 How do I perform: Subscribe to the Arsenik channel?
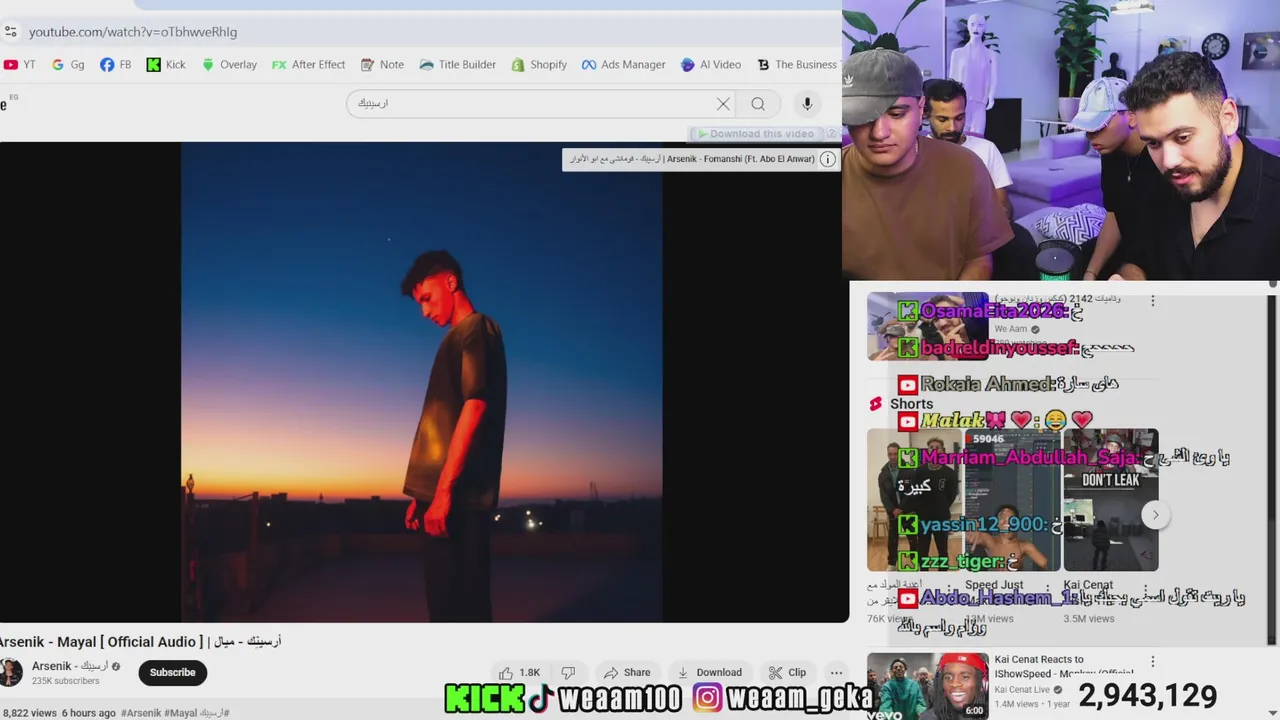pyautogui.click(x=172, y=673)
